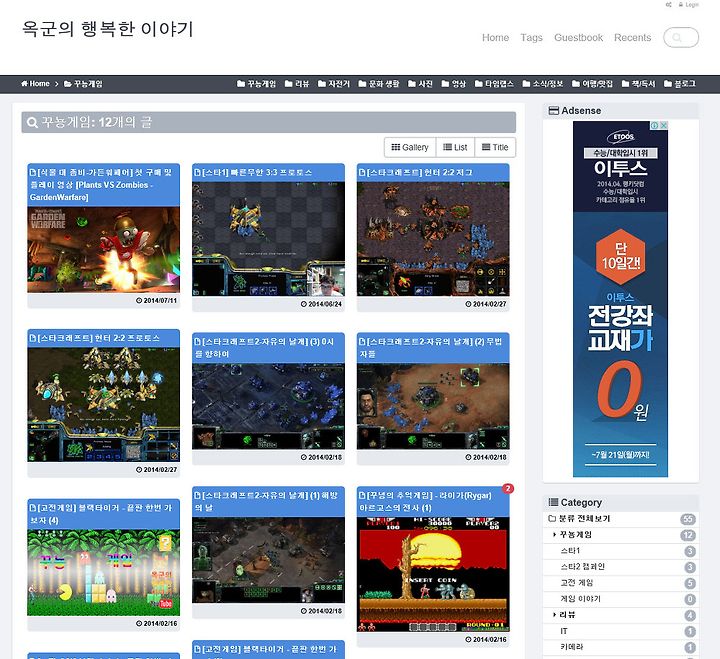Click the breadcrumb 꾸농게임 folder link
The width and height of the screenshot is (720, 659).
click(x=83, y=84)
